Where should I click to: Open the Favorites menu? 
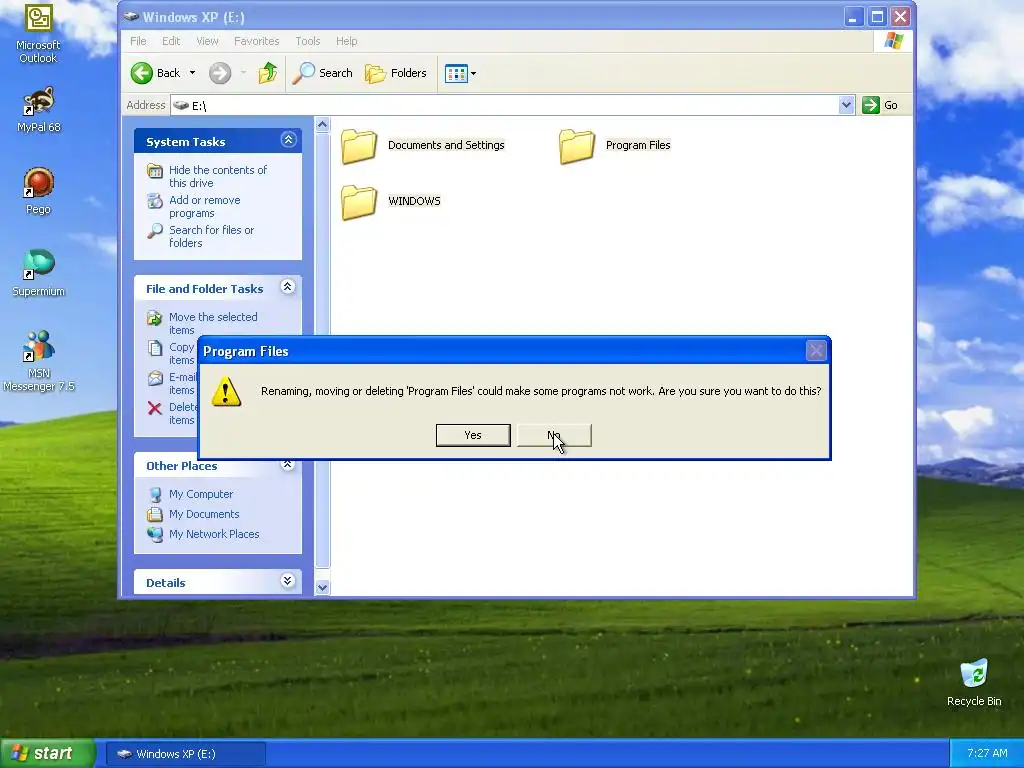click(x=256, y=41)
